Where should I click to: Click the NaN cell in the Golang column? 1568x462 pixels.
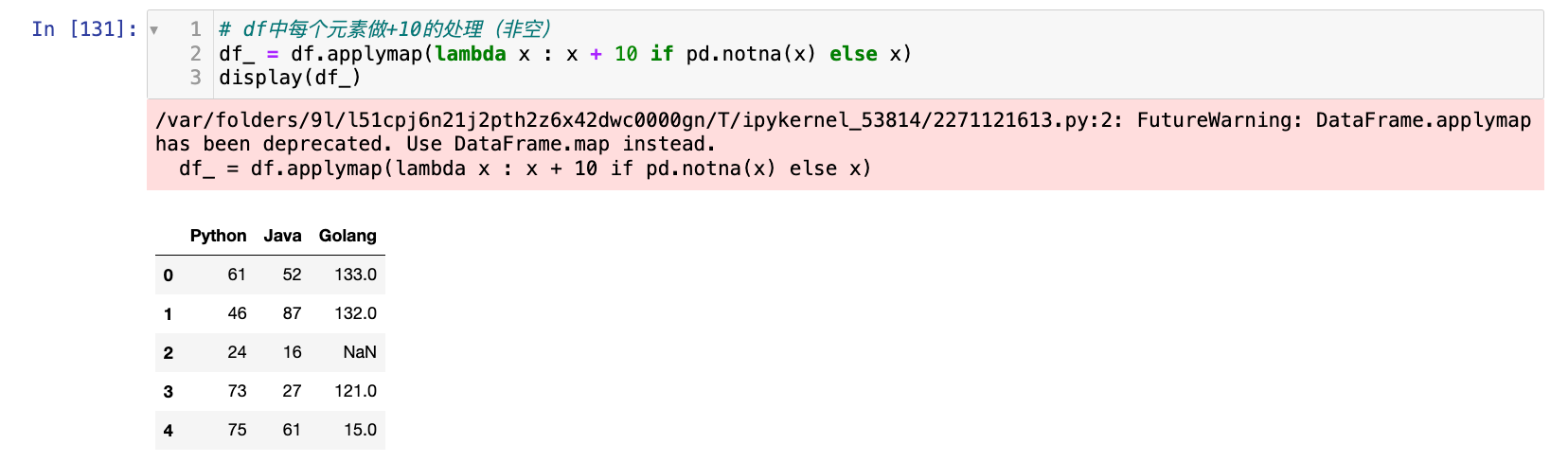360,352
